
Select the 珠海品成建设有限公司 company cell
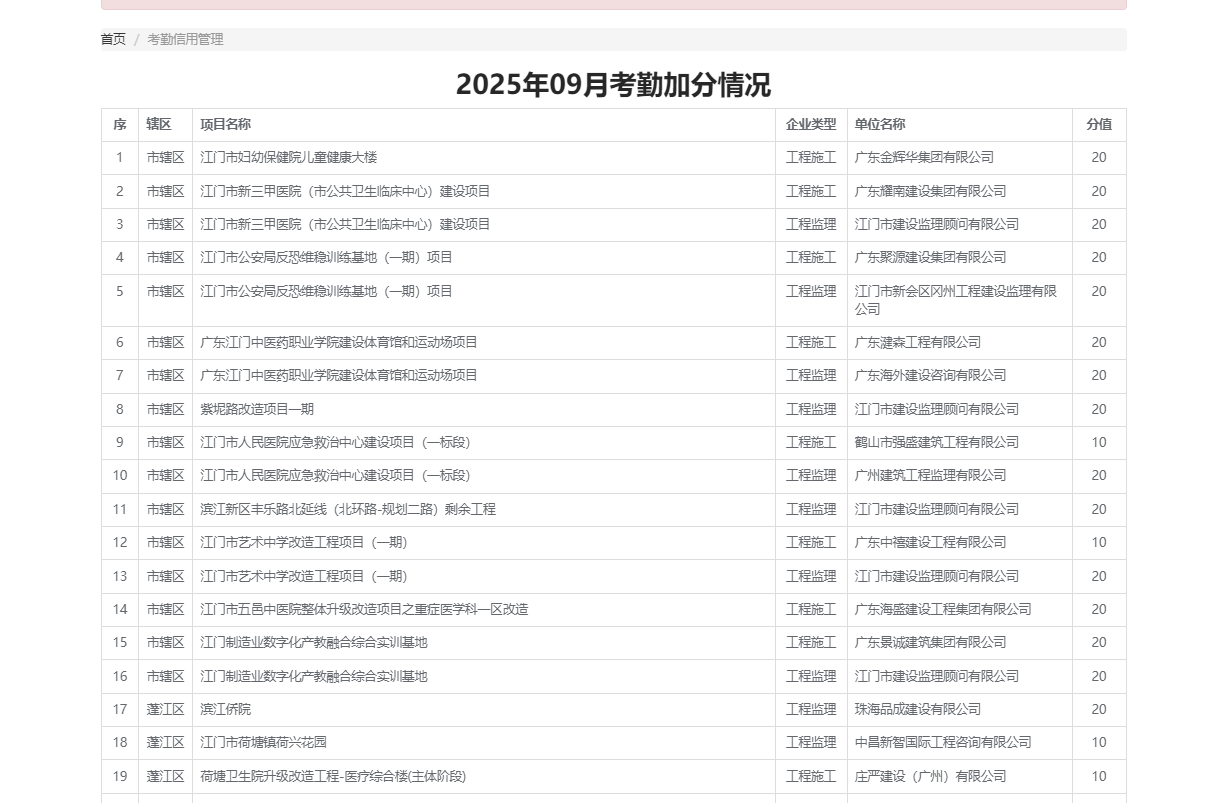(x=917, y=709)
